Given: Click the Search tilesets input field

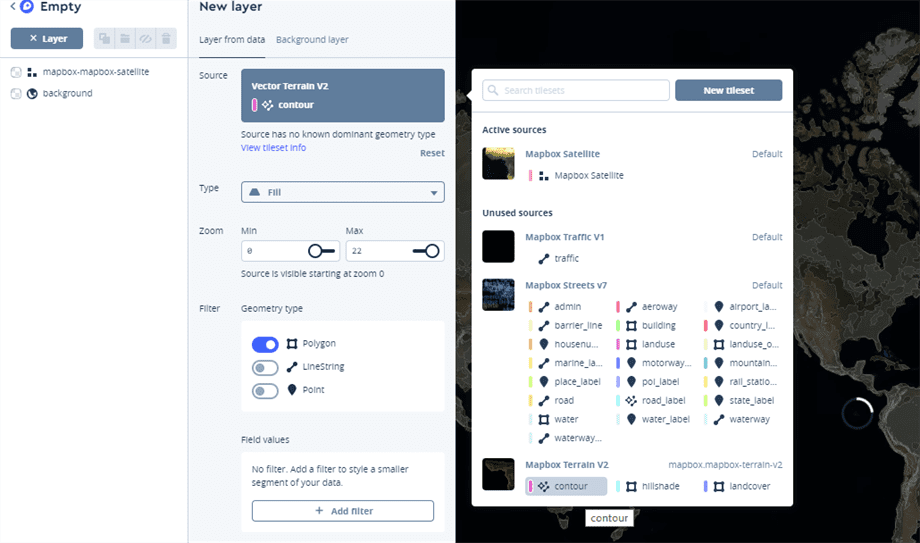Looking at the screenshot, I should click(576, 90).
